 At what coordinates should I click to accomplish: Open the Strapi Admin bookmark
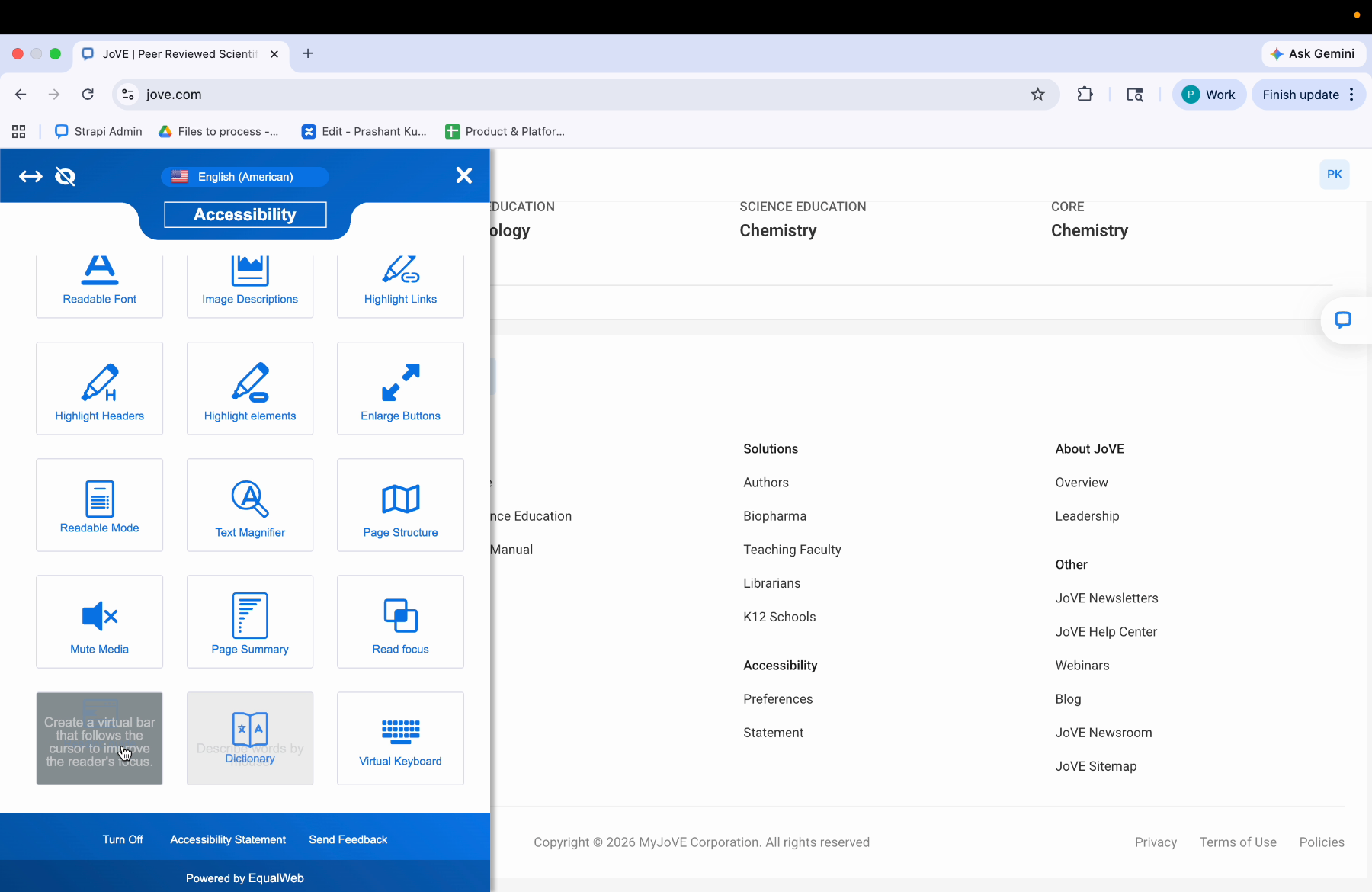(99, 132)
